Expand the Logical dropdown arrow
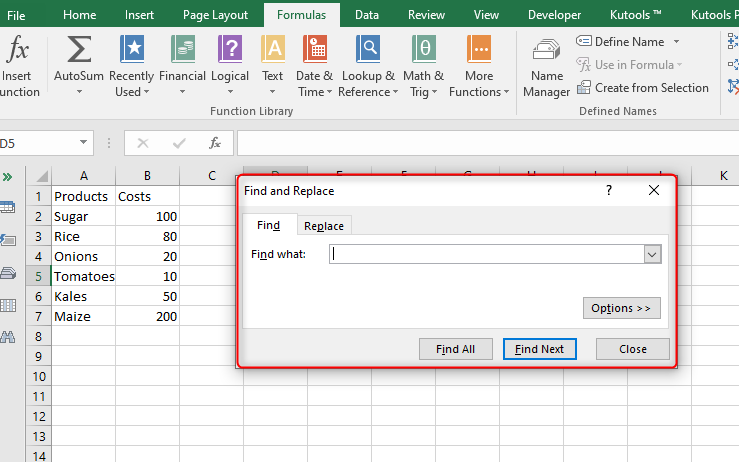Image resolution: width=739 pixels, height=462 pixels. [230, 91]
